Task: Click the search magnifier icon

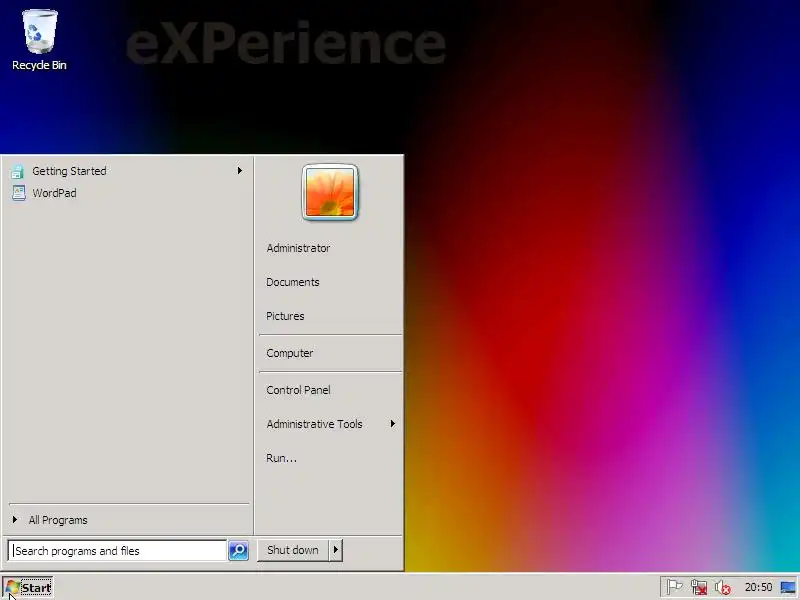Action: click(238, 551)
